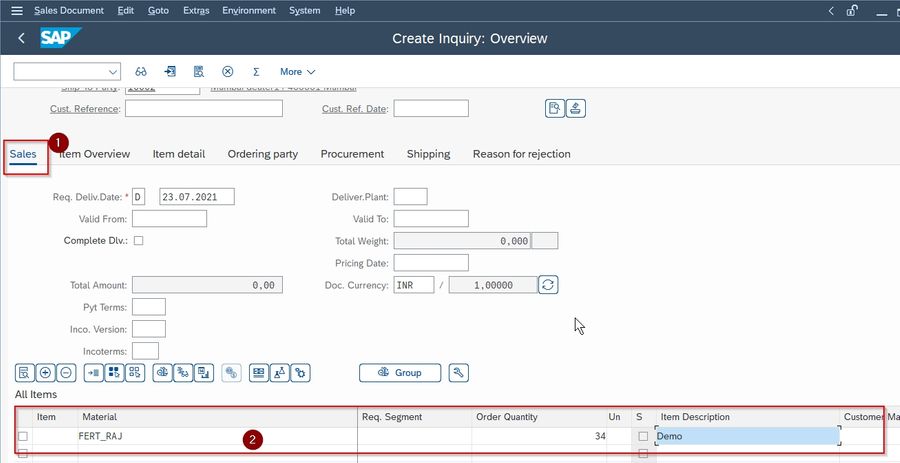Click the Pricing Date input field
Screen dimensions: 900x463
coord(431,263)
